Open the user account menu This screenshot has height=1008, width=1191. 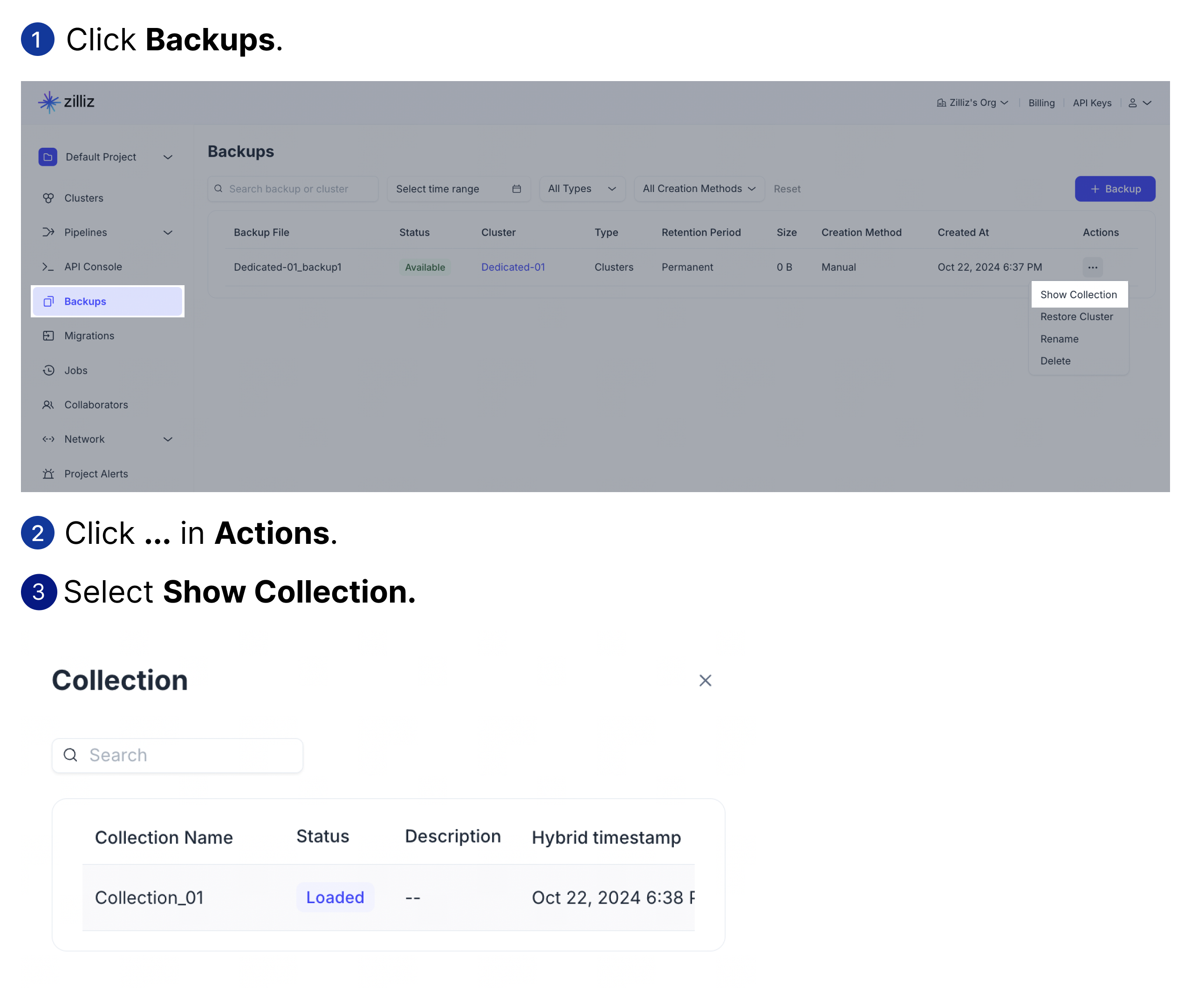click(x=1140, y=103)
